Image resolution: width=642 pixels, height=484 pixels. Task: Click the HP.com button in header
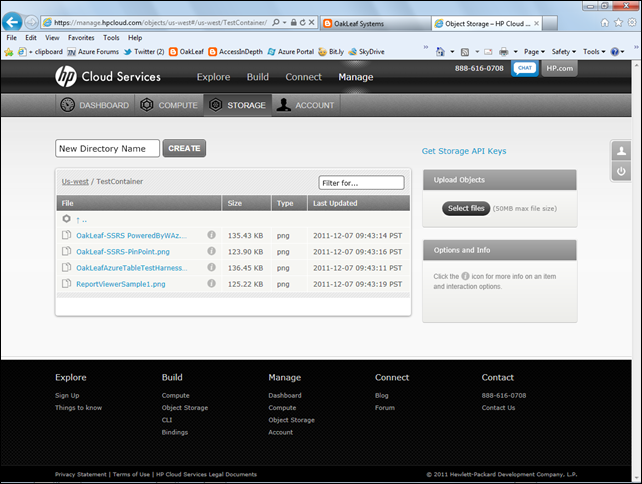559,68
